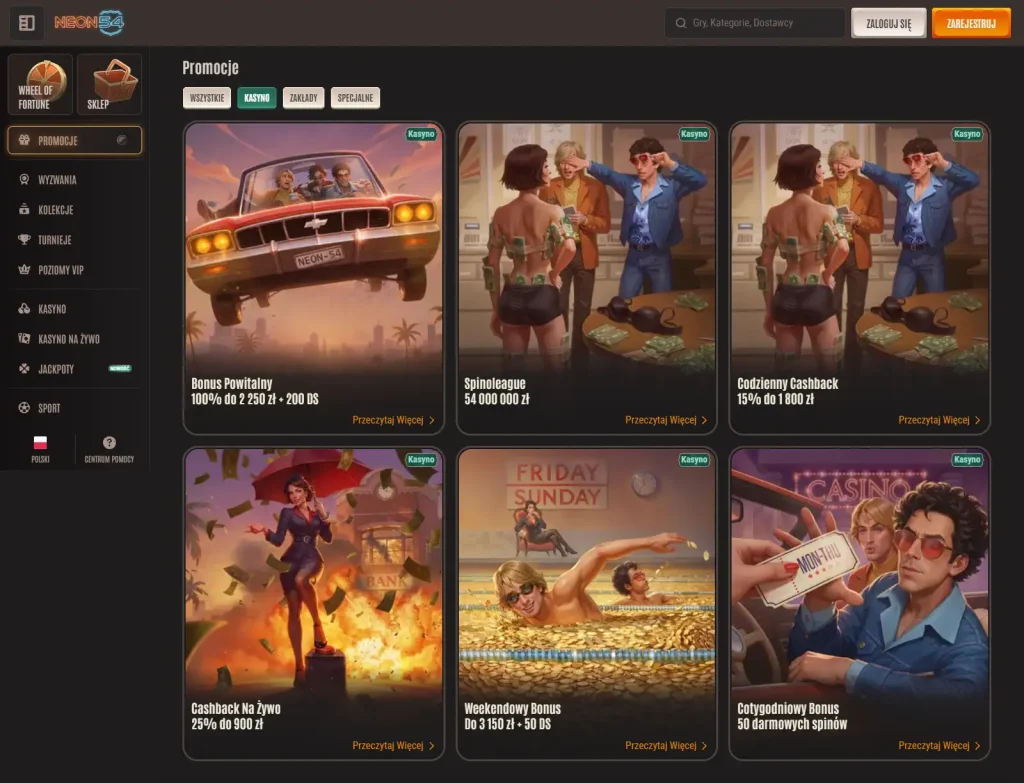Open the Sklep basket tile

point(109,84)
